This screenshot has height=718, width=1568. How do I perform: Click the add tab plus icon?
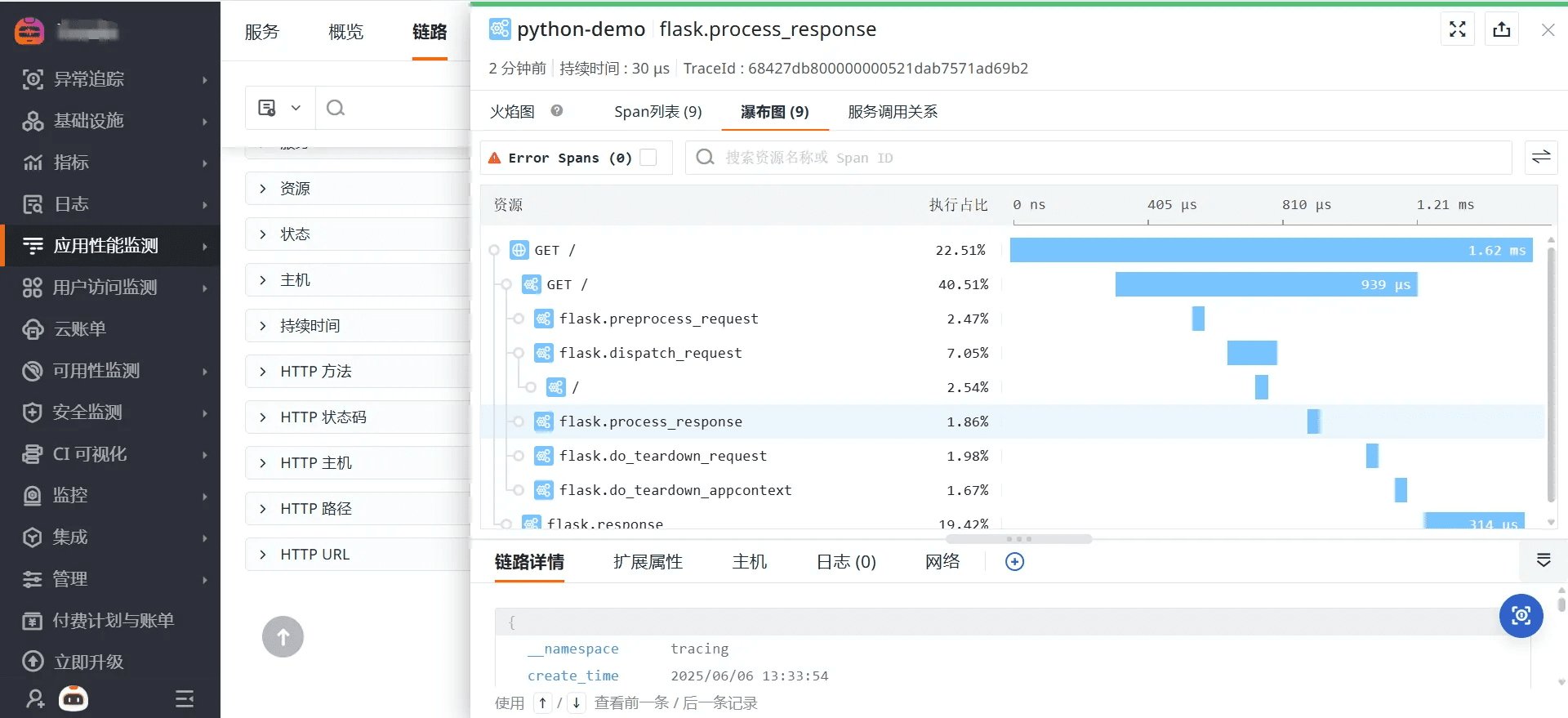click(1014, 562)
